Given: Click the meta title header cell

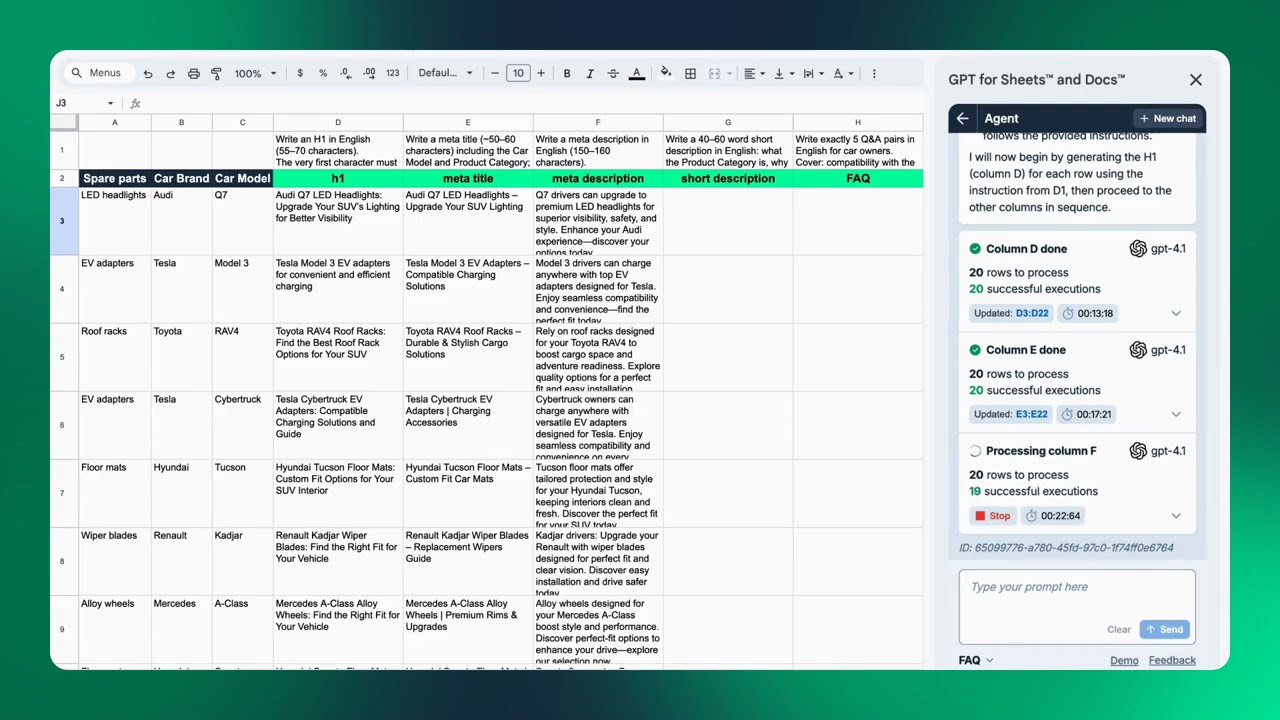Looking at the screenshot, I should click(x=468, y=178).
